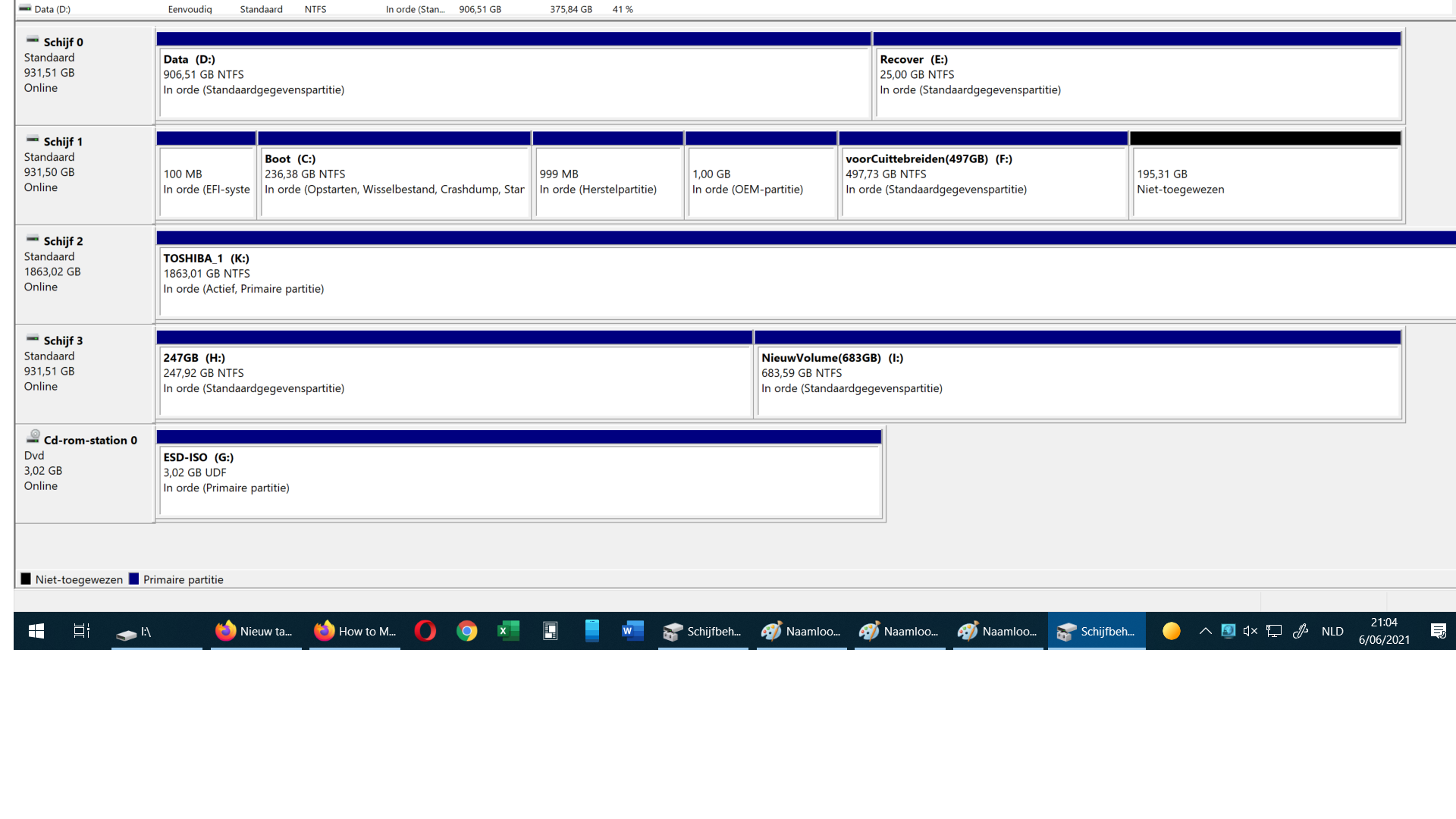The height and width of the screenshot is (819, 1456).
Task: Click the Cd-rom-station 0 disc icon
Action: [x=33, y=437]
